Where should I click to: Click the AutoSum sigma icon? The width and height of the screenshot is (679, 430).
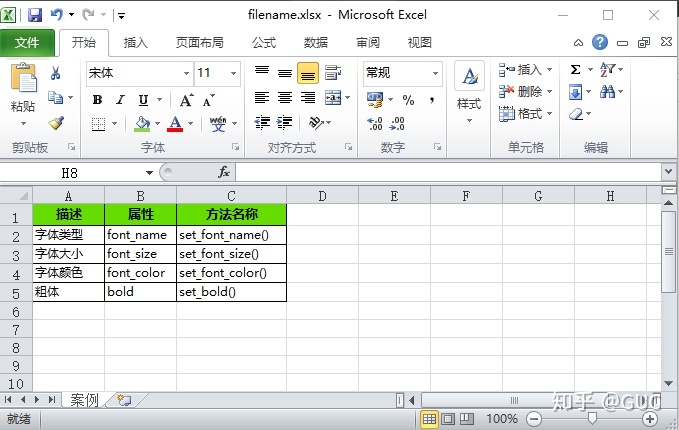(575, 69)
